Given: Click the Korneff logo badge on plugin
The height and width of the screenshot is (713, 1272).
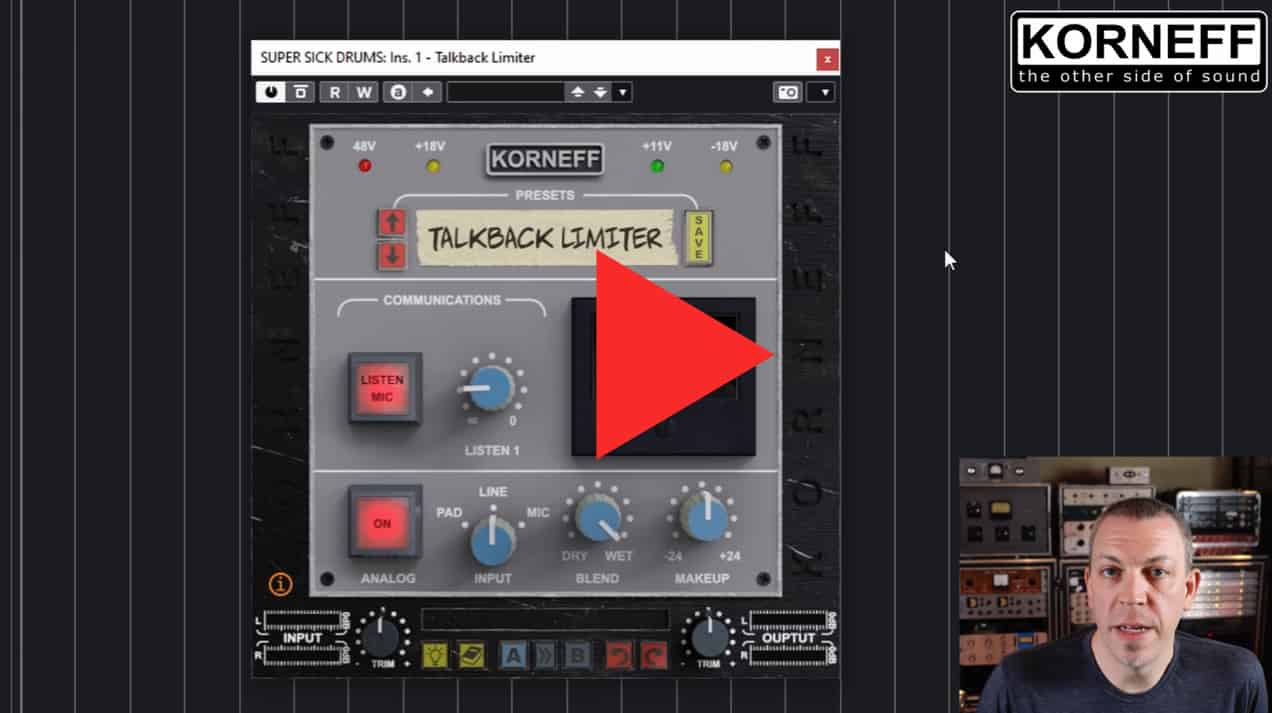Looking at the screenshot, I should [x=545, y=158].
